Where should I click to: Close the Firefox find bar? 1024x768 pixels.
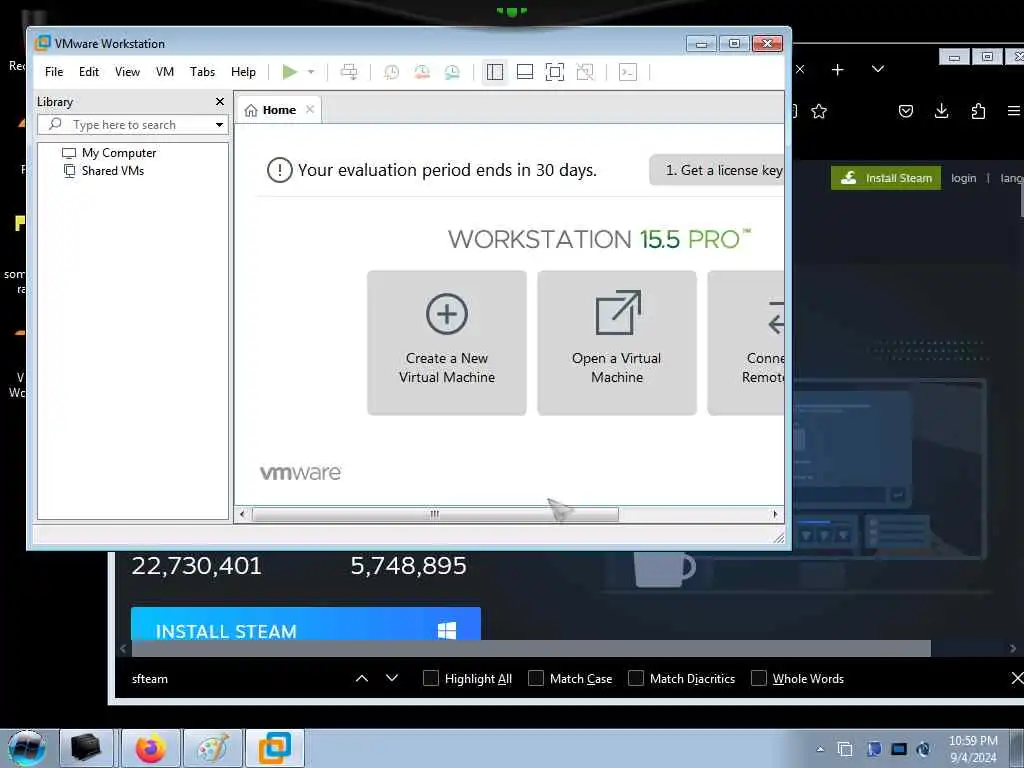click(x=1017, y=678)
